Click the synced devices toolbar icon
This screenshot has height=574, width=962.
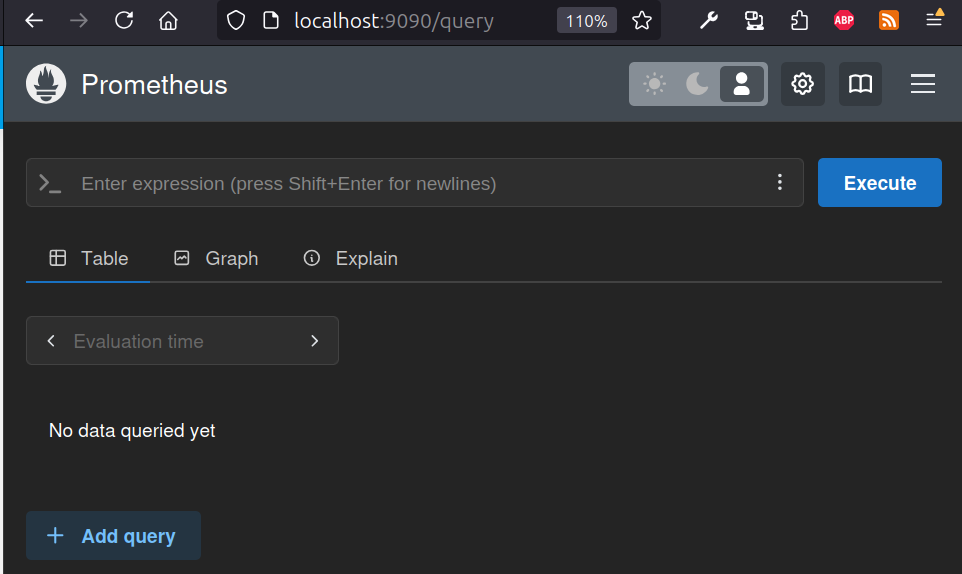754,21
